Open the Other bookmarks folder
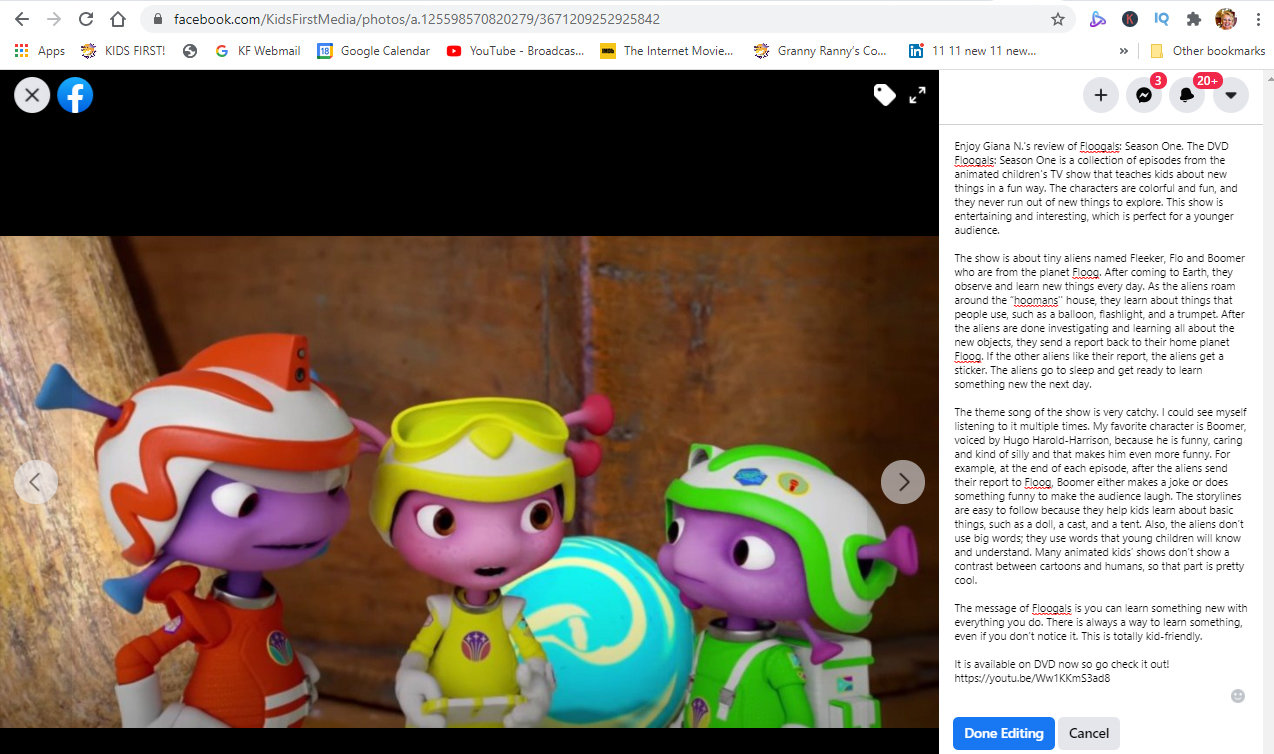This screenshot has height=754, width=1274. click(x=1207, y=51)
